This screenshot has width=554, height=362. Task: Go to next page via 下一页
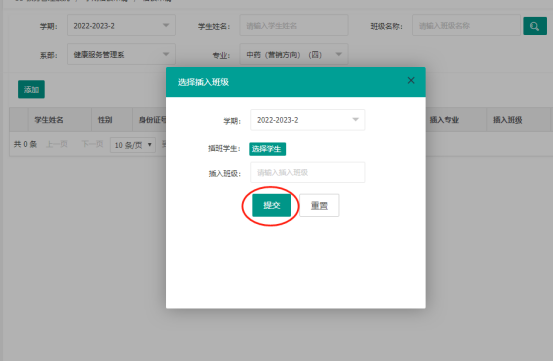92,144
